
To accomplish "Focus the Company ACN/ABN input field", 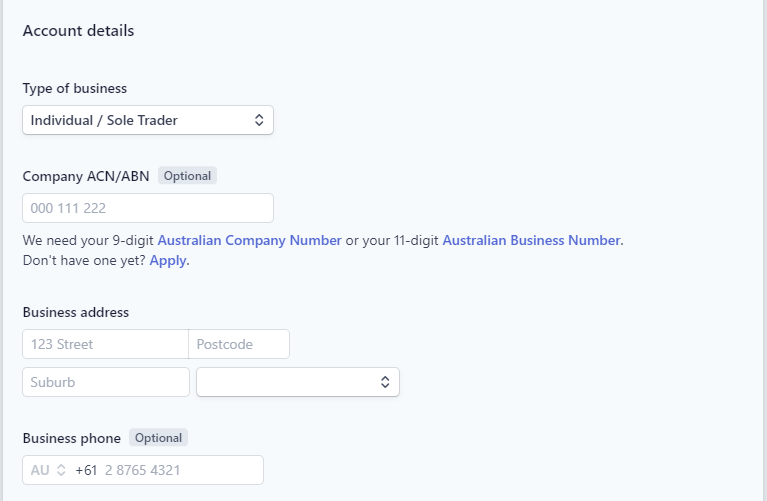I will (148, 208).
